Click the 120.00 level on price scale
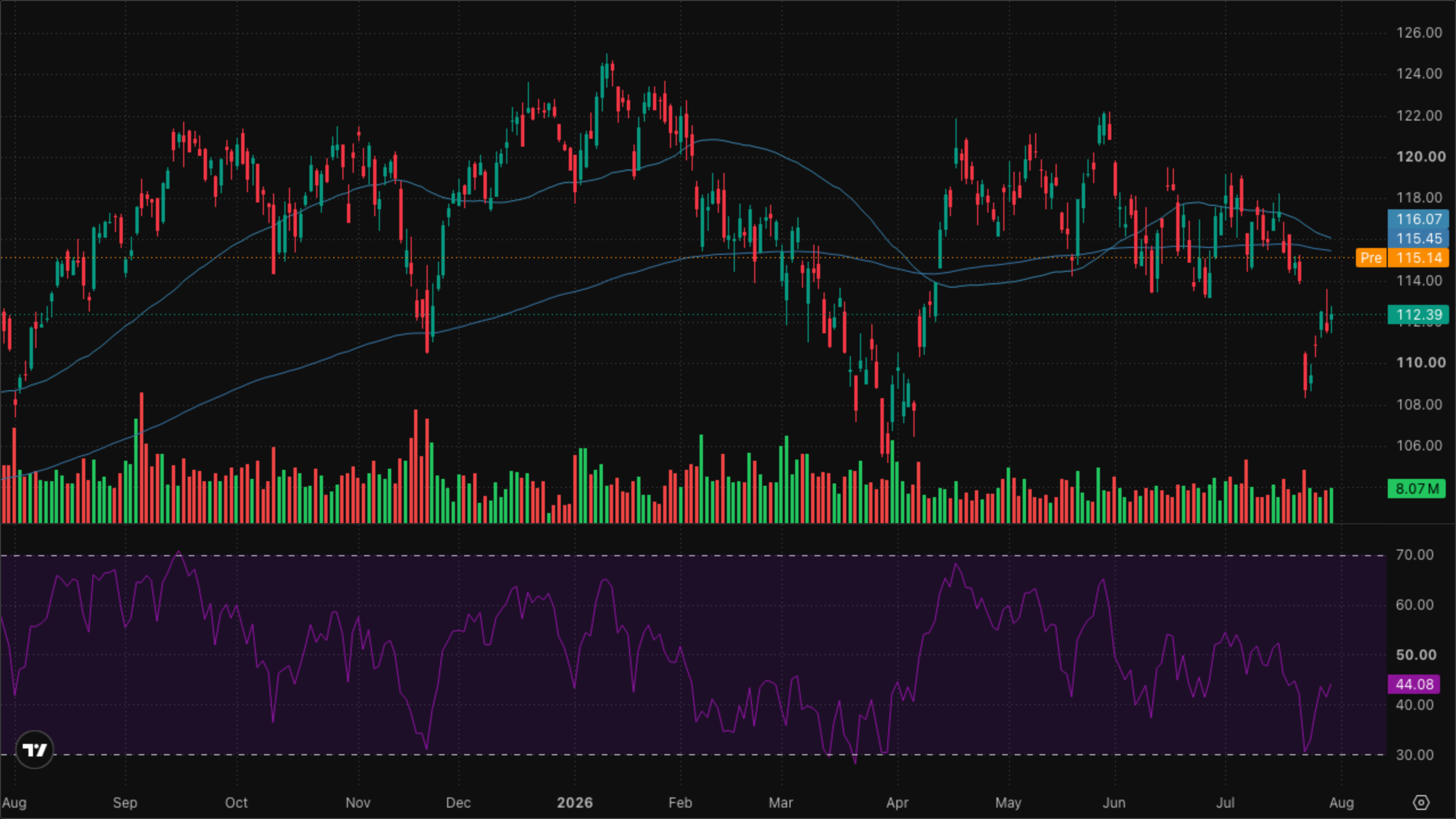Screen dimensions: 1456x819 pos(1420,156)
